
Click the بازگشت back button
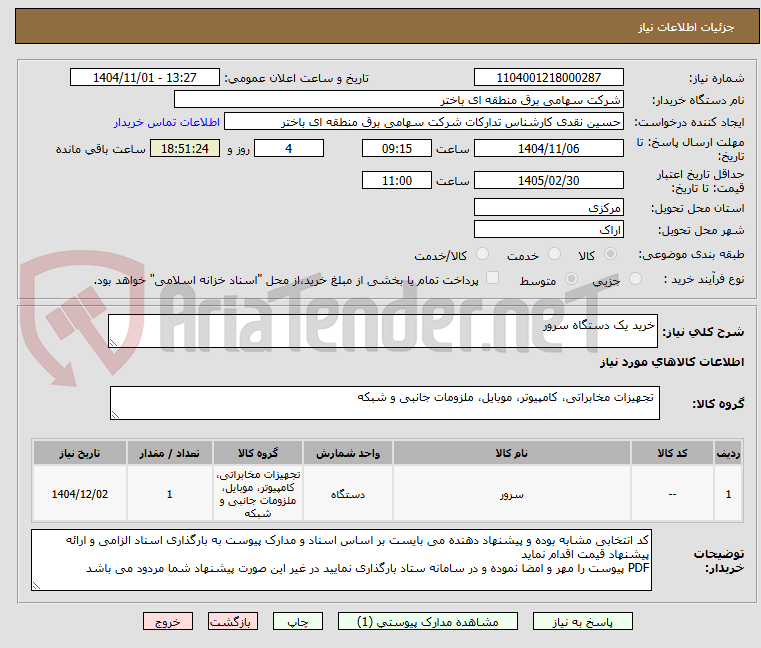pyautogui.click(x=232, y=622)
